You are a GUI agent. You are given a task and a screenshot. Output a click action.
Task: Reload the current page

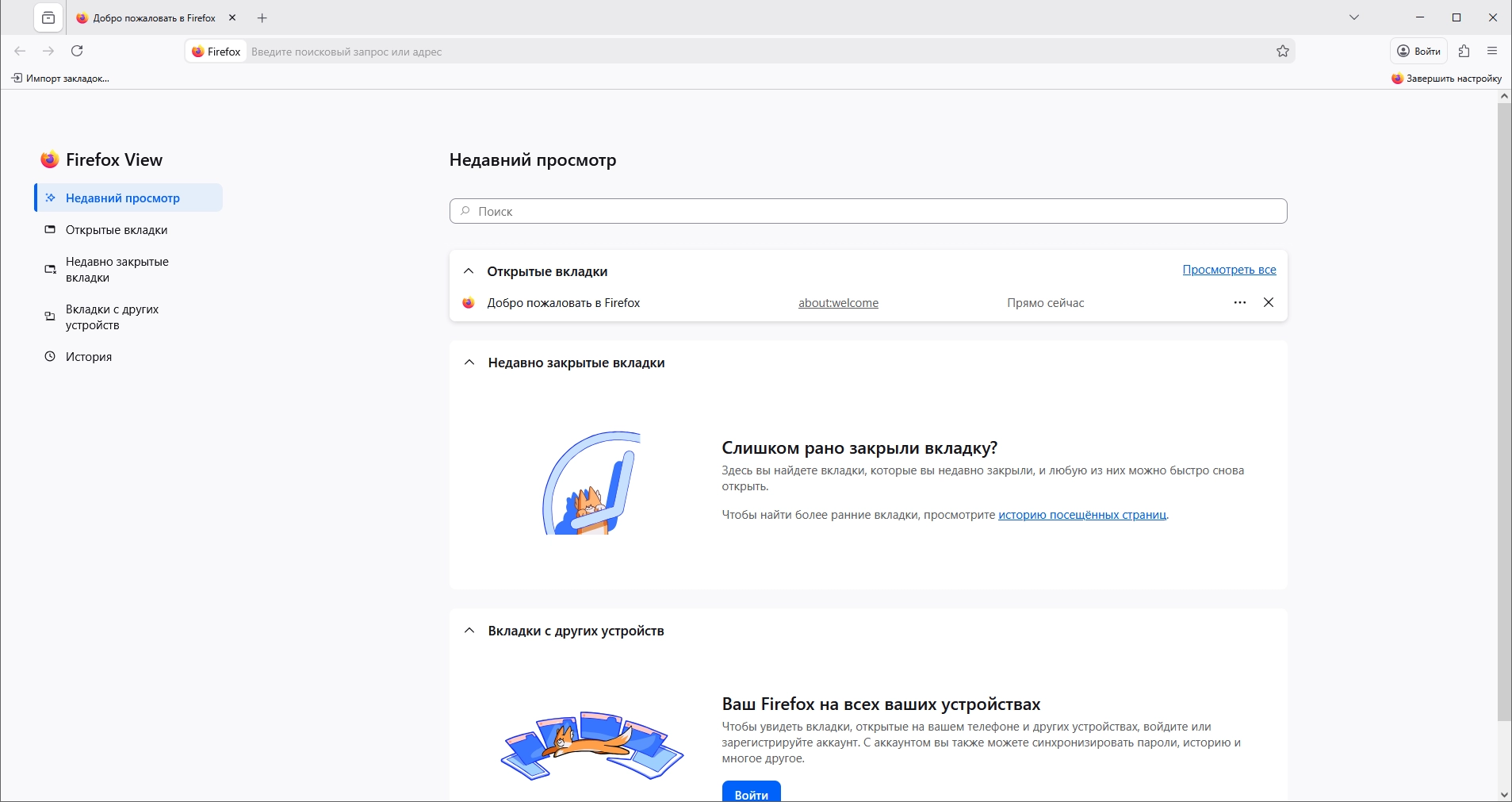[77, 51]
